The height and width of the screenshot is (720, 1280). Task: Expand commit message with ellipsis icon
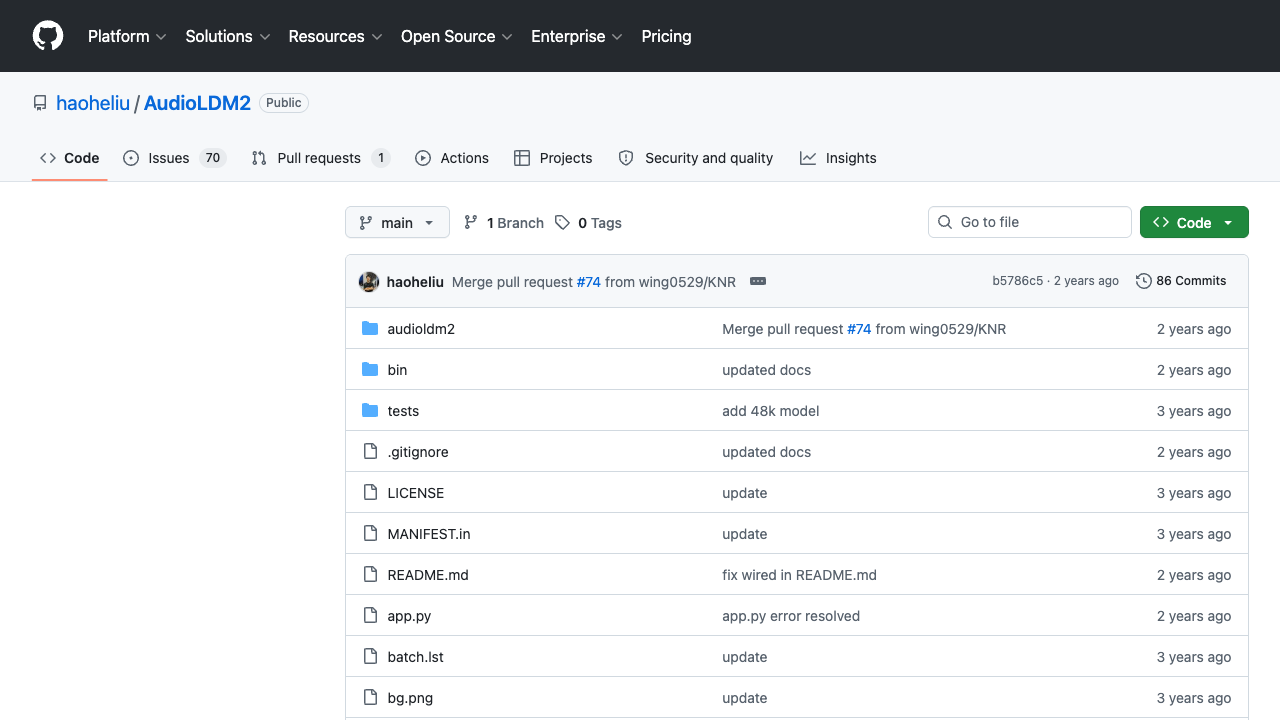(x=758, y=282)
